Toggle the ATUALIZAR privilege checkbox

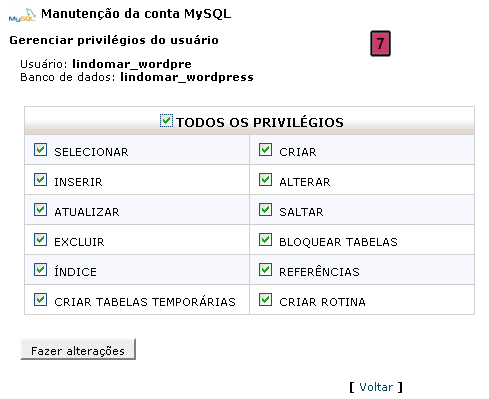[x=40, y=210]
